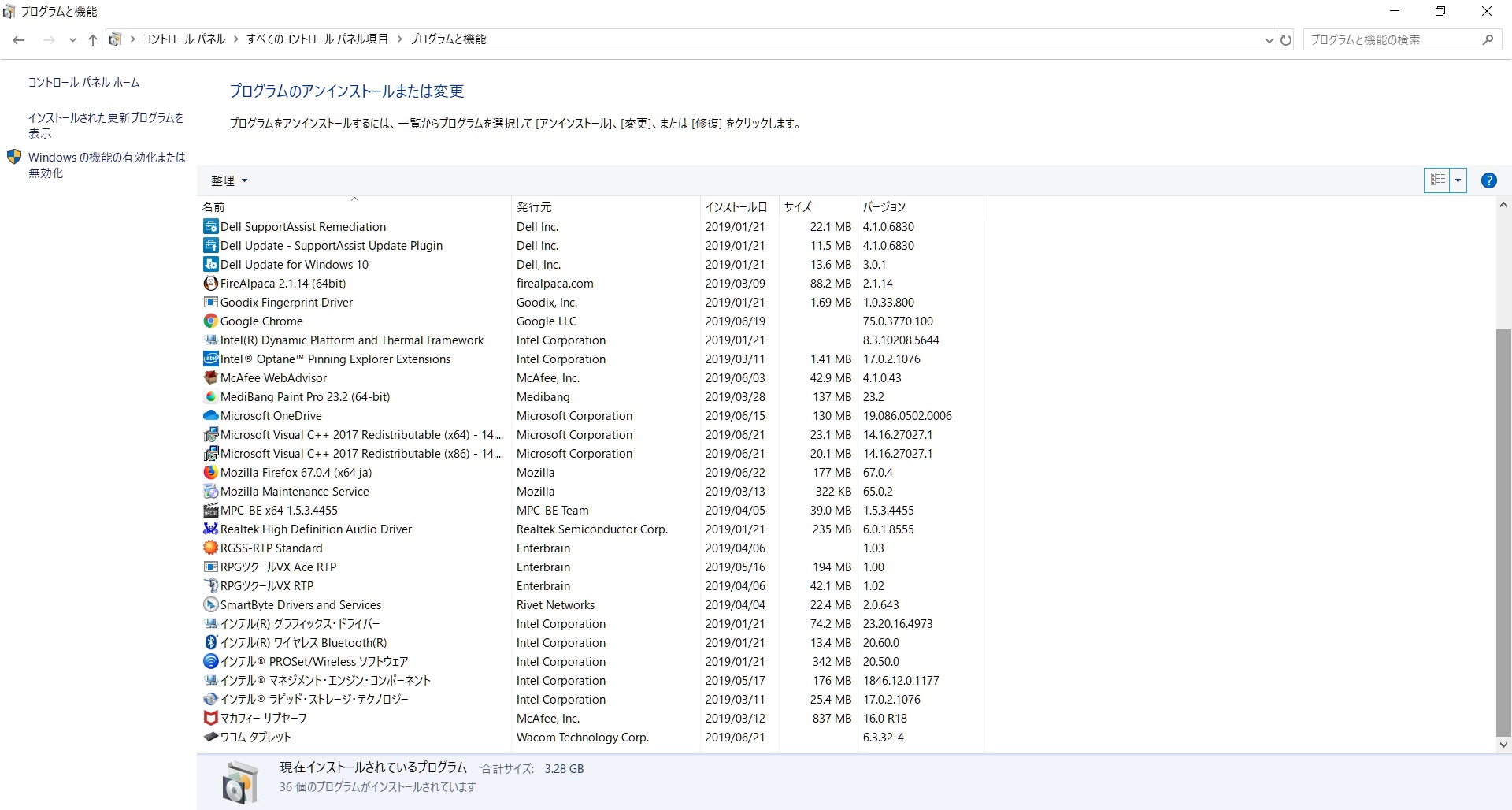1512x810 pixels.
Task: Click the Intel Wireless Bluetooth icon
Action: [x=210, y=643]
